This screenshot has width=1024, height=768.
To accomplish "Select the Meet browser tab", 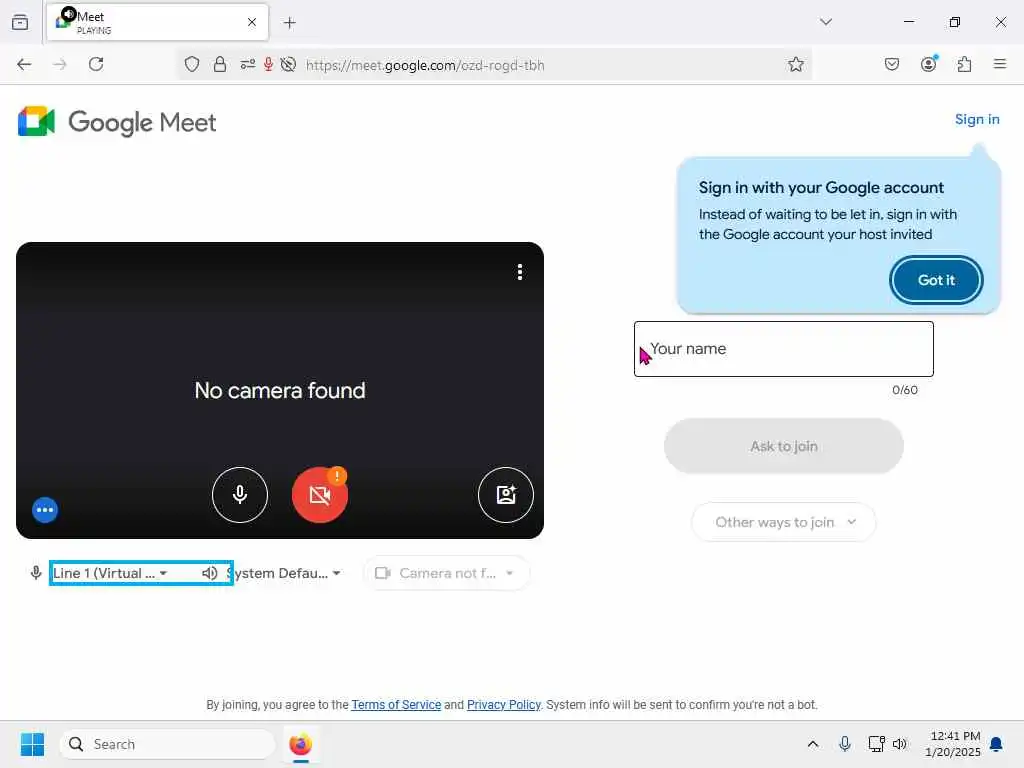I will (157, 22).
